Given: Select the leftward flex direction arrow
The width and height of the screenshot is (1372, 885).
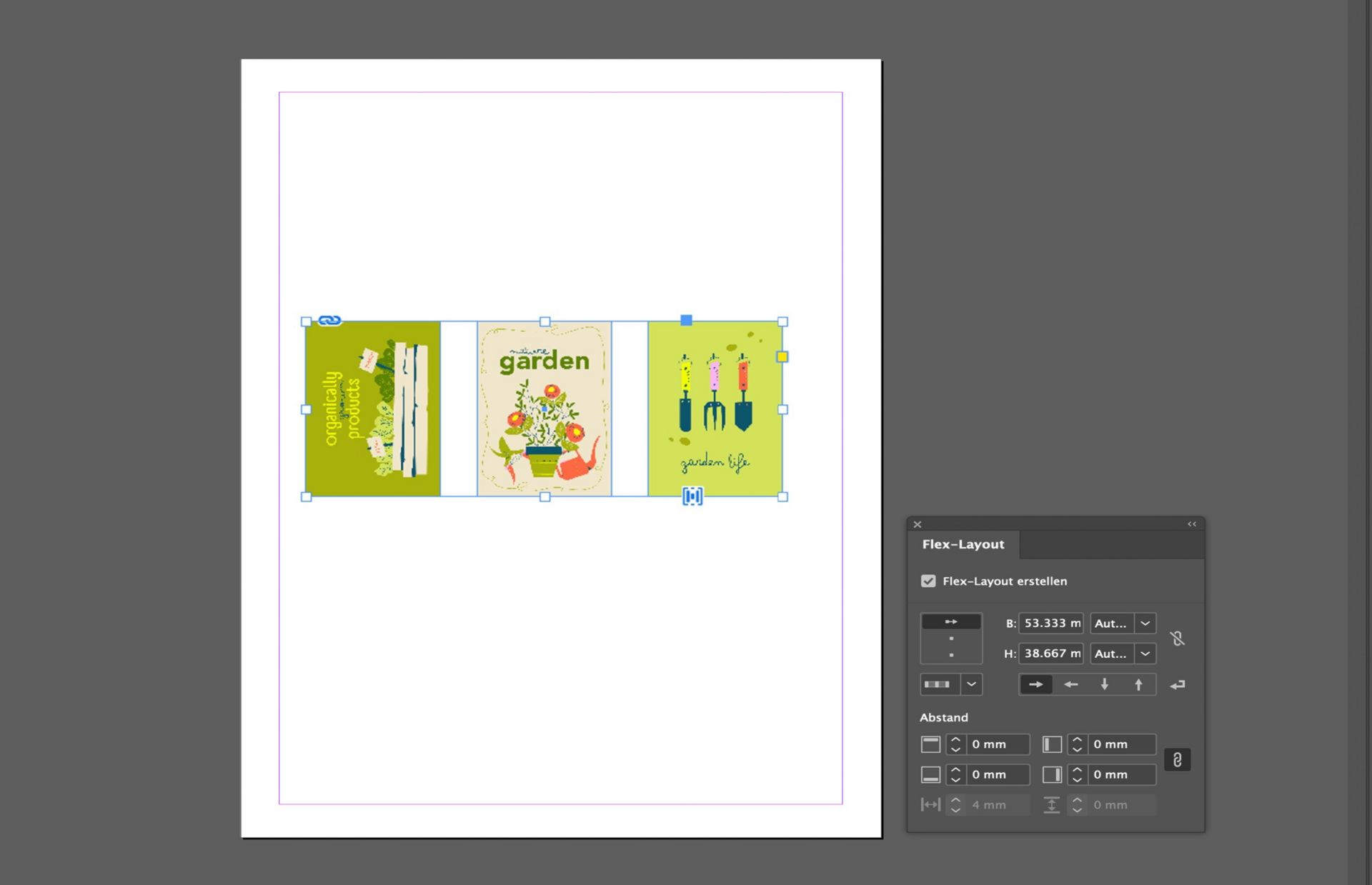Looking at the screenshot, I should tap(1070, 684).
